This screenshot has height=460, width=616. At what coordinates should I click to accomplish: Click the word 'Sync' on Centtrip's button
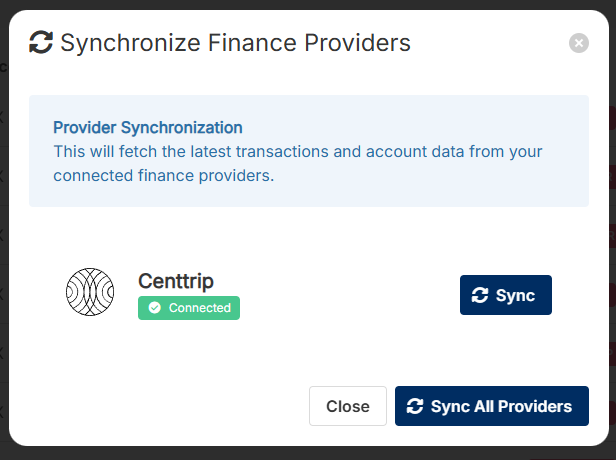click(x=515, y=295)
